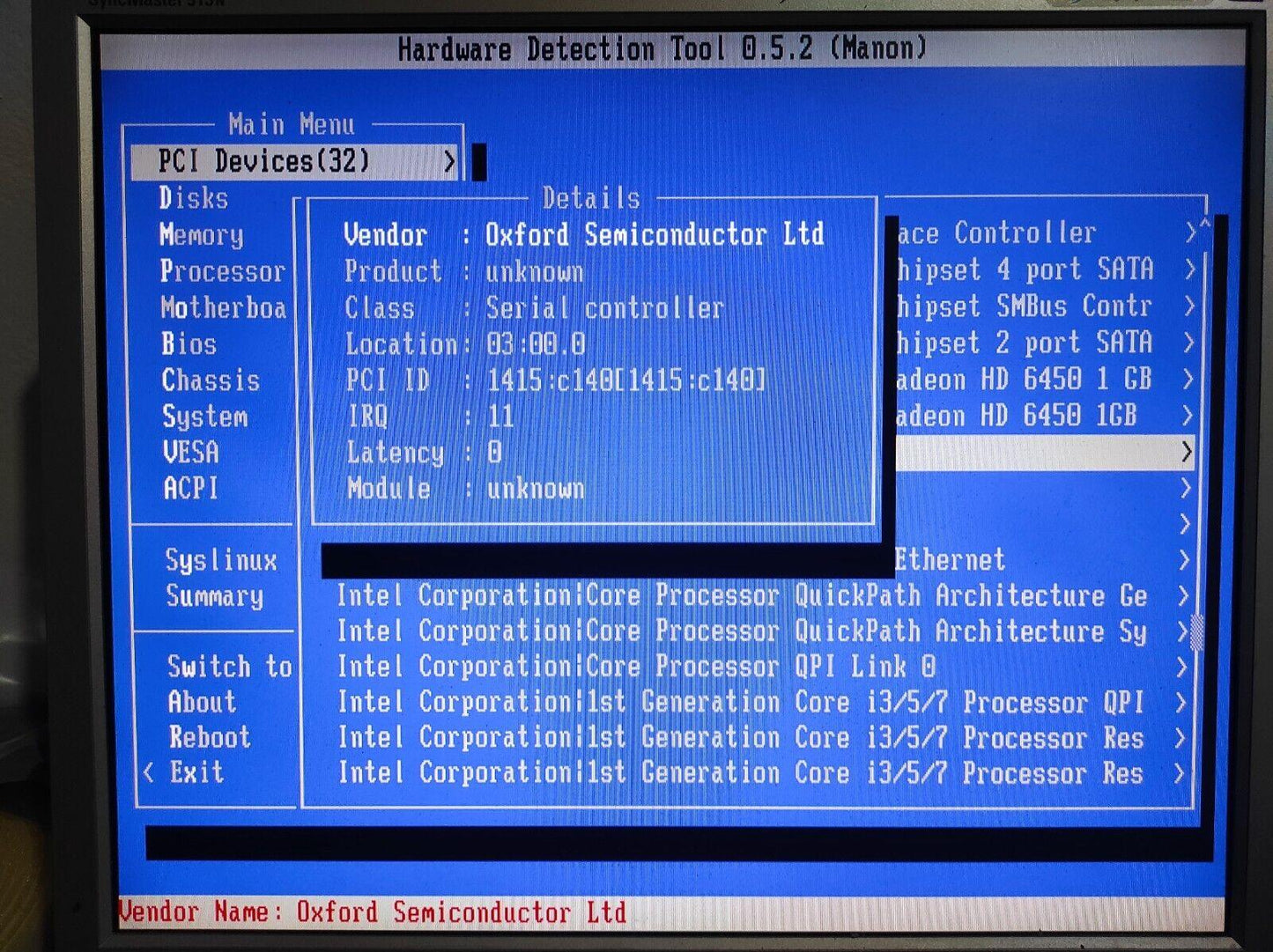Open the Summary menu entry
The width and height of the screenshot is (1273, 952).
(215, 596)
